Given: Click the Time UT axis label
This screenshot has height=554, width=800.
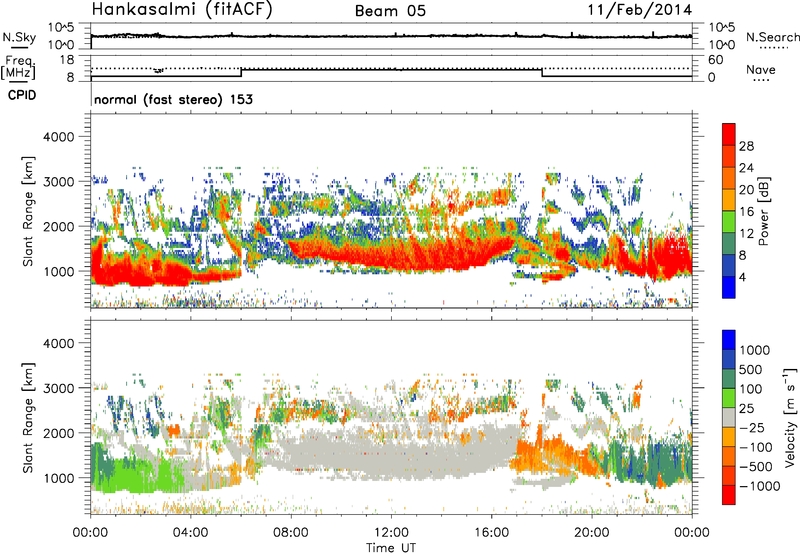Looking at the screenshot, I should [x=391, y=548].
